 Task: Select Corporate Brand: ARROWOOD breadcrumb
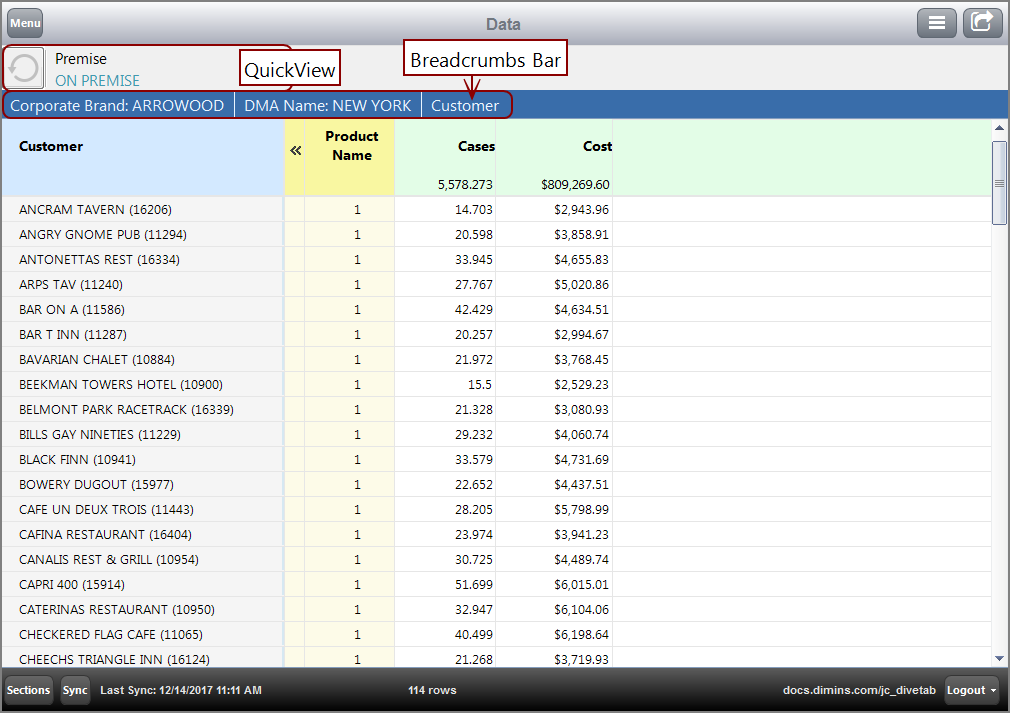[x=117, y=105]
